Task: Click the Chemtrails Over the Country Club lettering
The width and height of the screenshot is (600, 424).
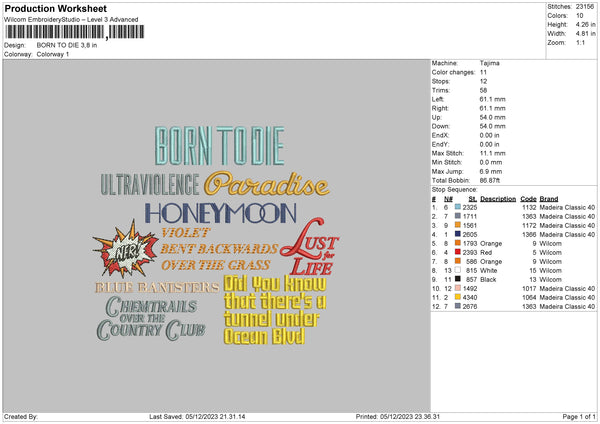Action: click(x=151, y=318)
